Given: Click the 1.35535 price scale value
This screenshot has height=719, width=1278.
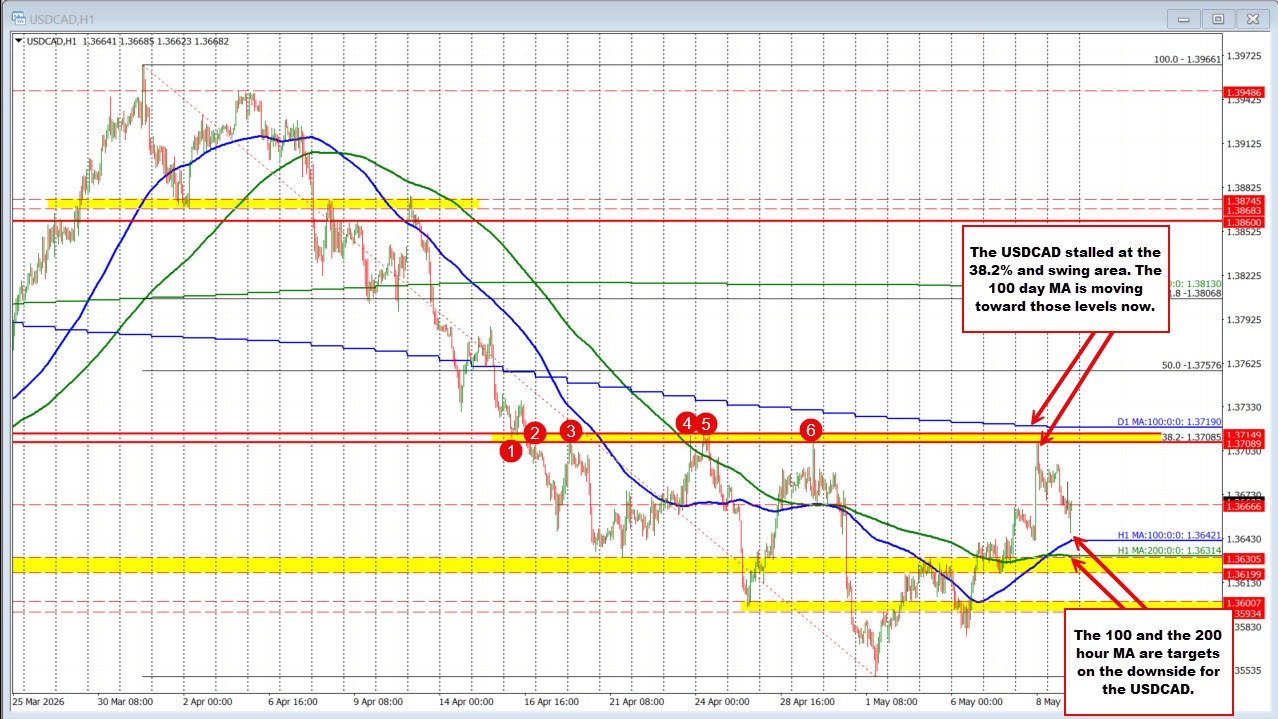Looking at the screenshot, I should coord(1246,671).
